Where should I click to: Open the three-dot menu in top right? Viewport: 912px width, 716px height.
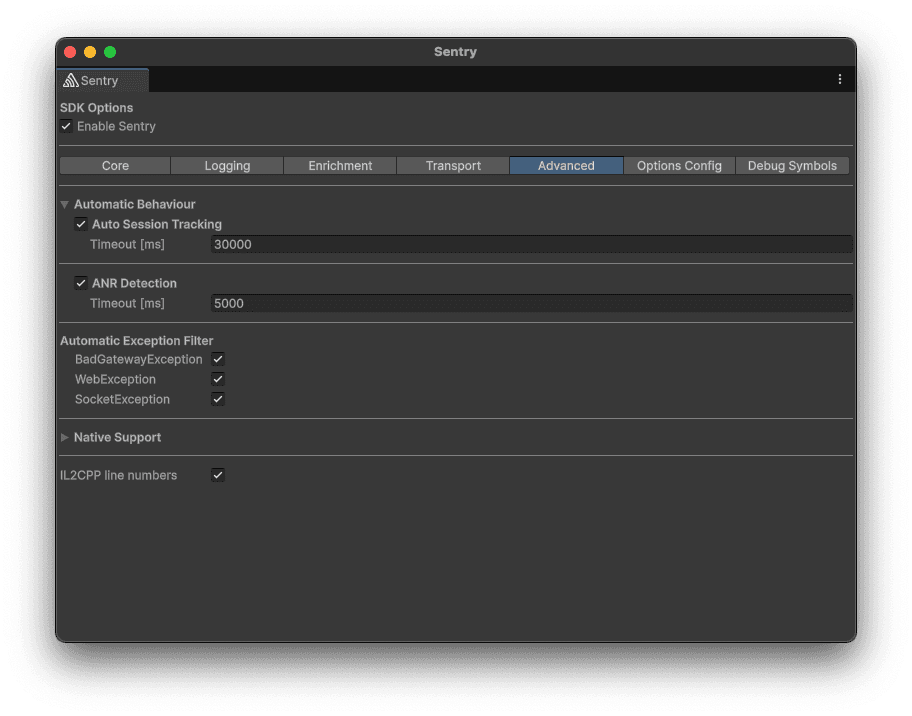tap(840, 79)
